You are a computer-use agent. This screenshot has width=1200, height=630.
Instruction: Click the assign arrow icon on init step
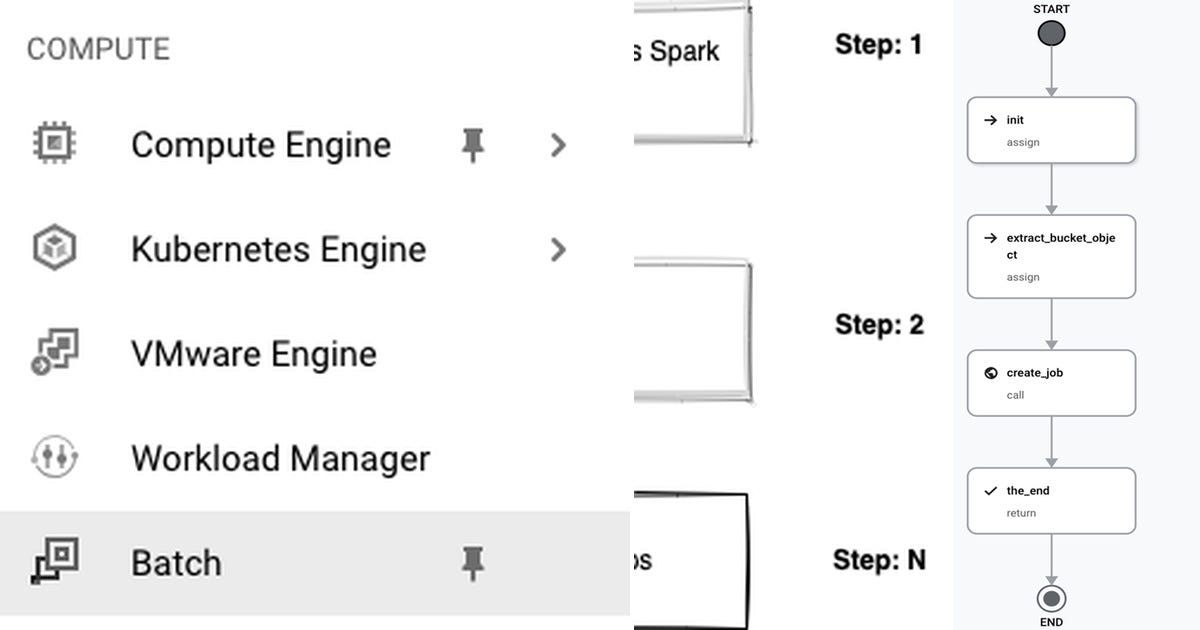coord(989,119)
